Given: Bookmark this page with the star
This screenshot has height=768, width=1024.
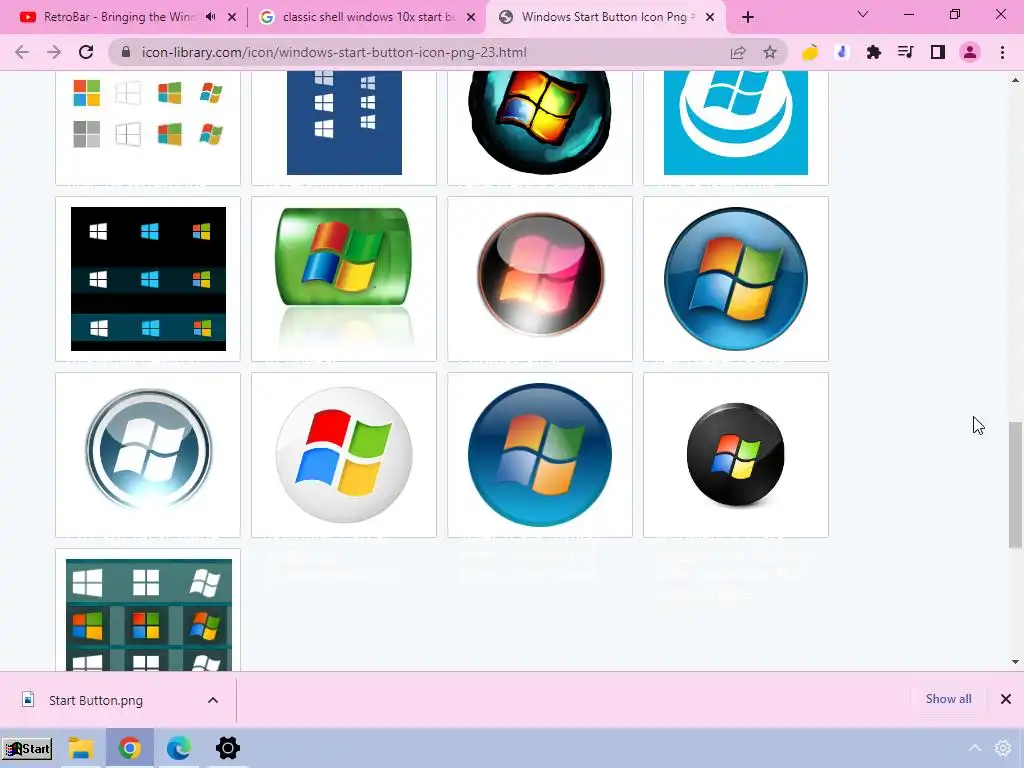Looking at the screenshot, I should pos(770,52).
